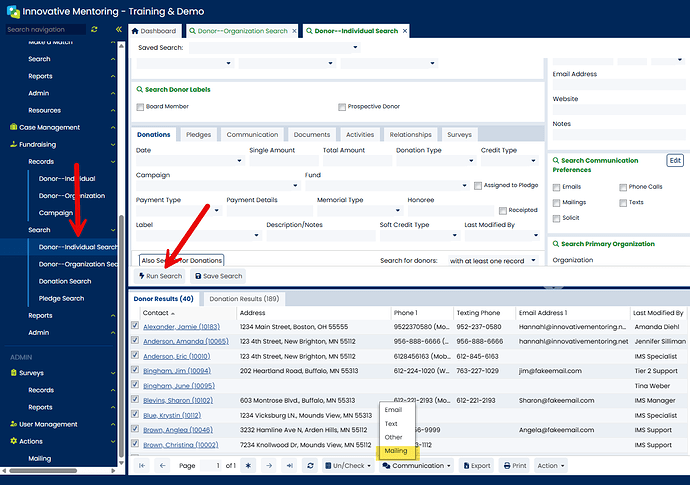Image resolution: width=690 pixels, height=485 pixels.
Task: Toggle the Assigned to Pledge checkbox
Action: tap(478, 186)
